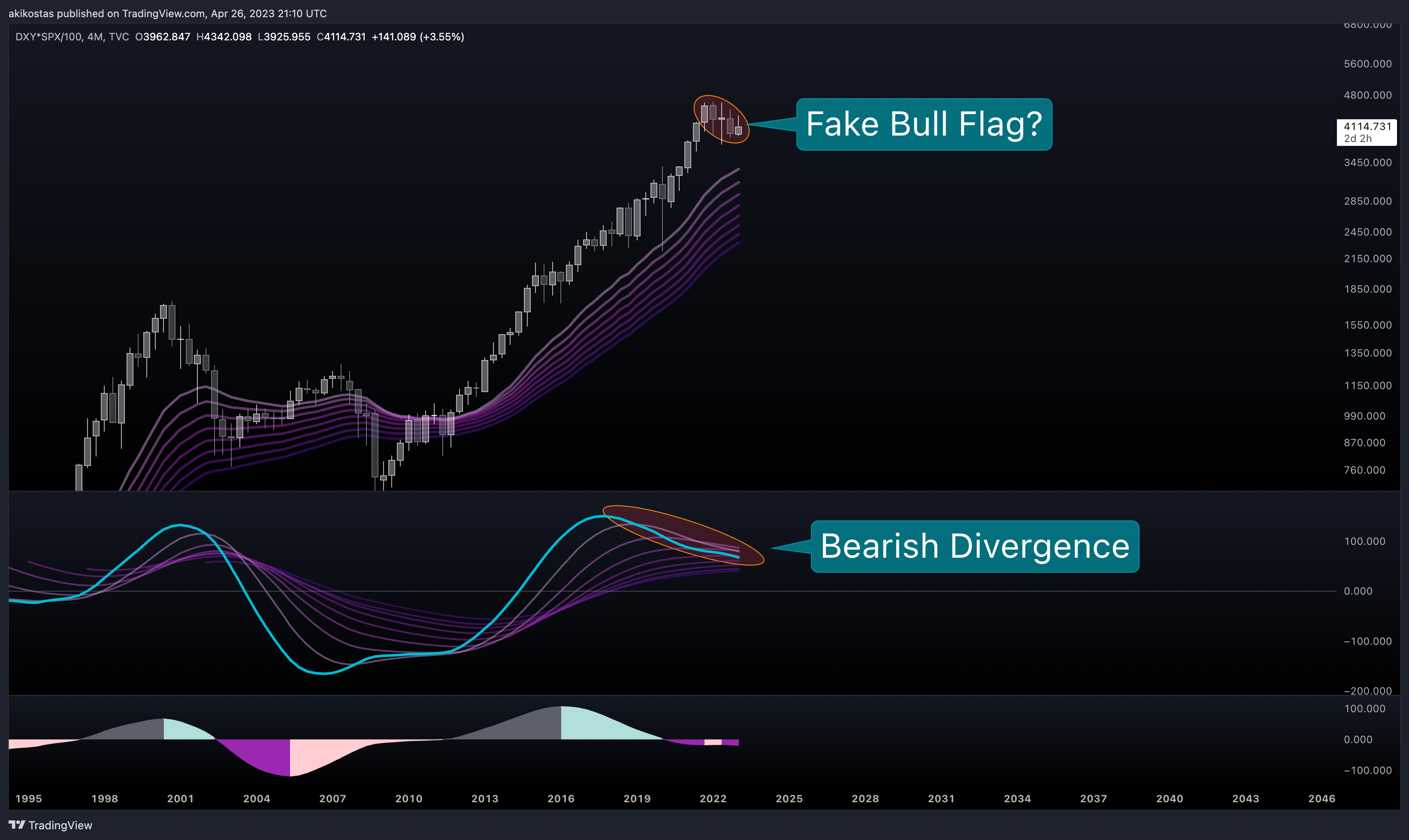Click the TradingView wordmark at bottom
The height and width of the screenshot is (840, 1409).
coord(60,825)
